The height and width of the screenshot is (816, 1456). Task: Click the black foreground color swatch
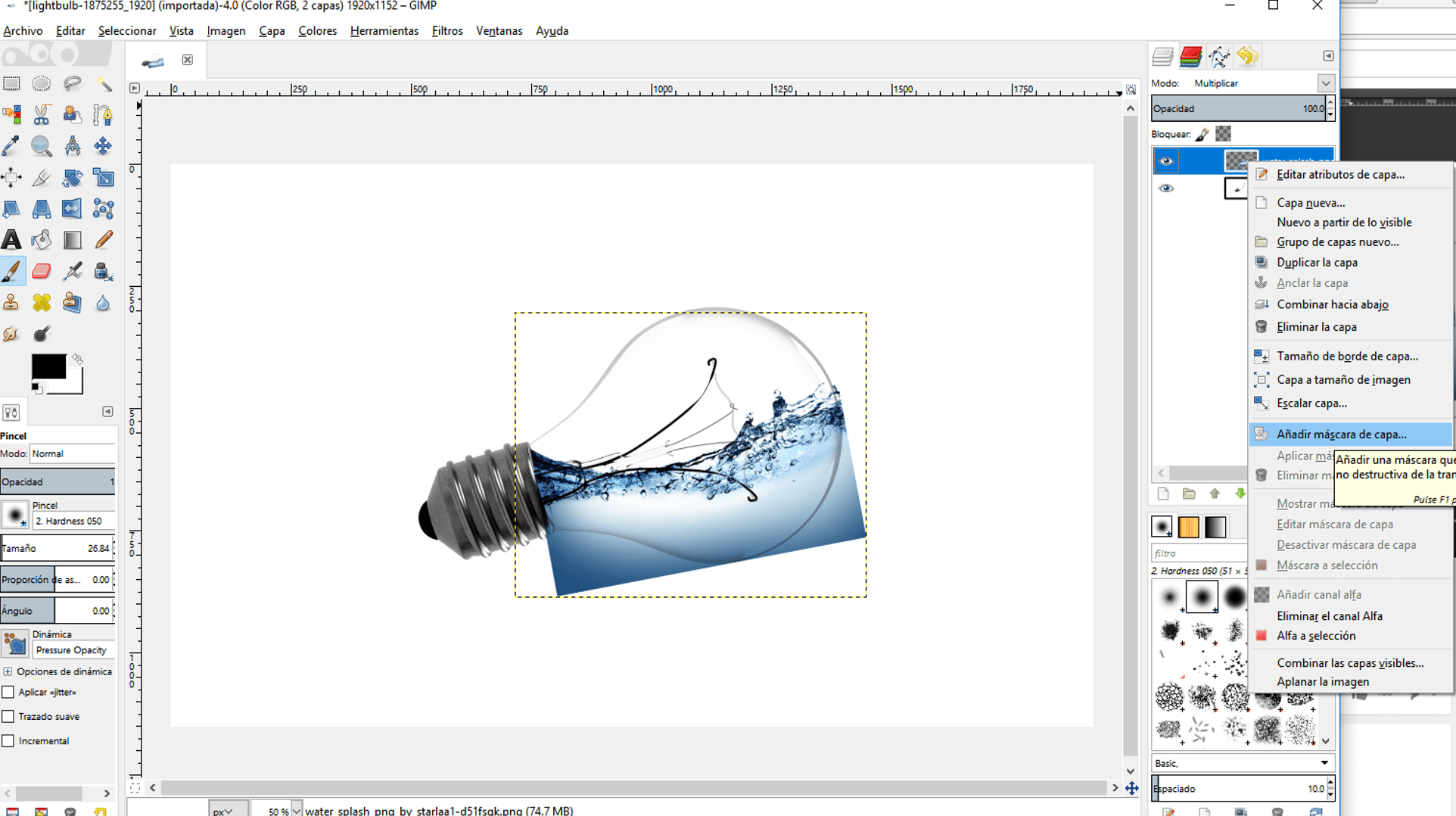point(48,366)
